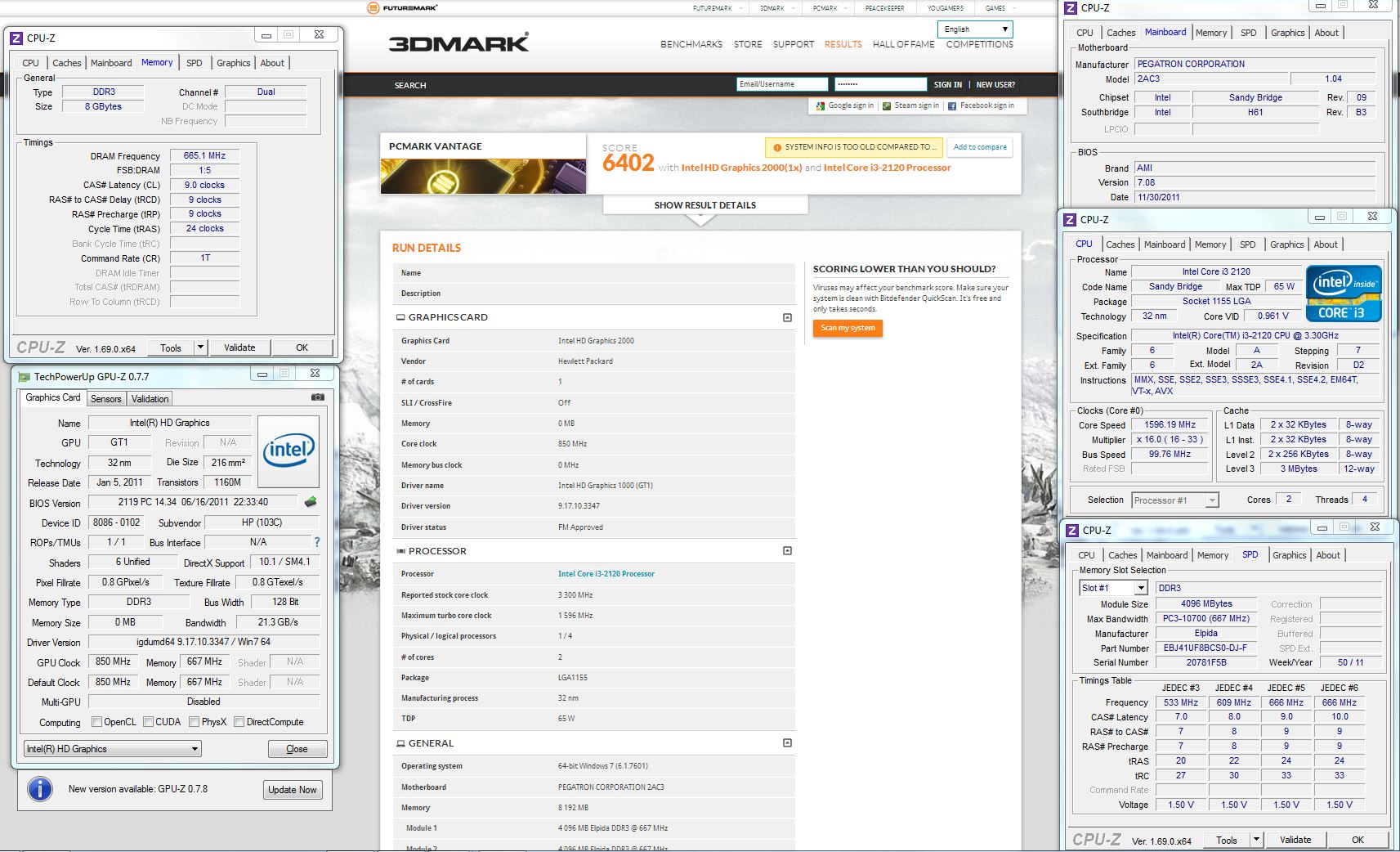Click the OK button in the CPU-Z Memory window
Image resolution: width=1400 pixels, height=852 pixels.
click(302, 348)
